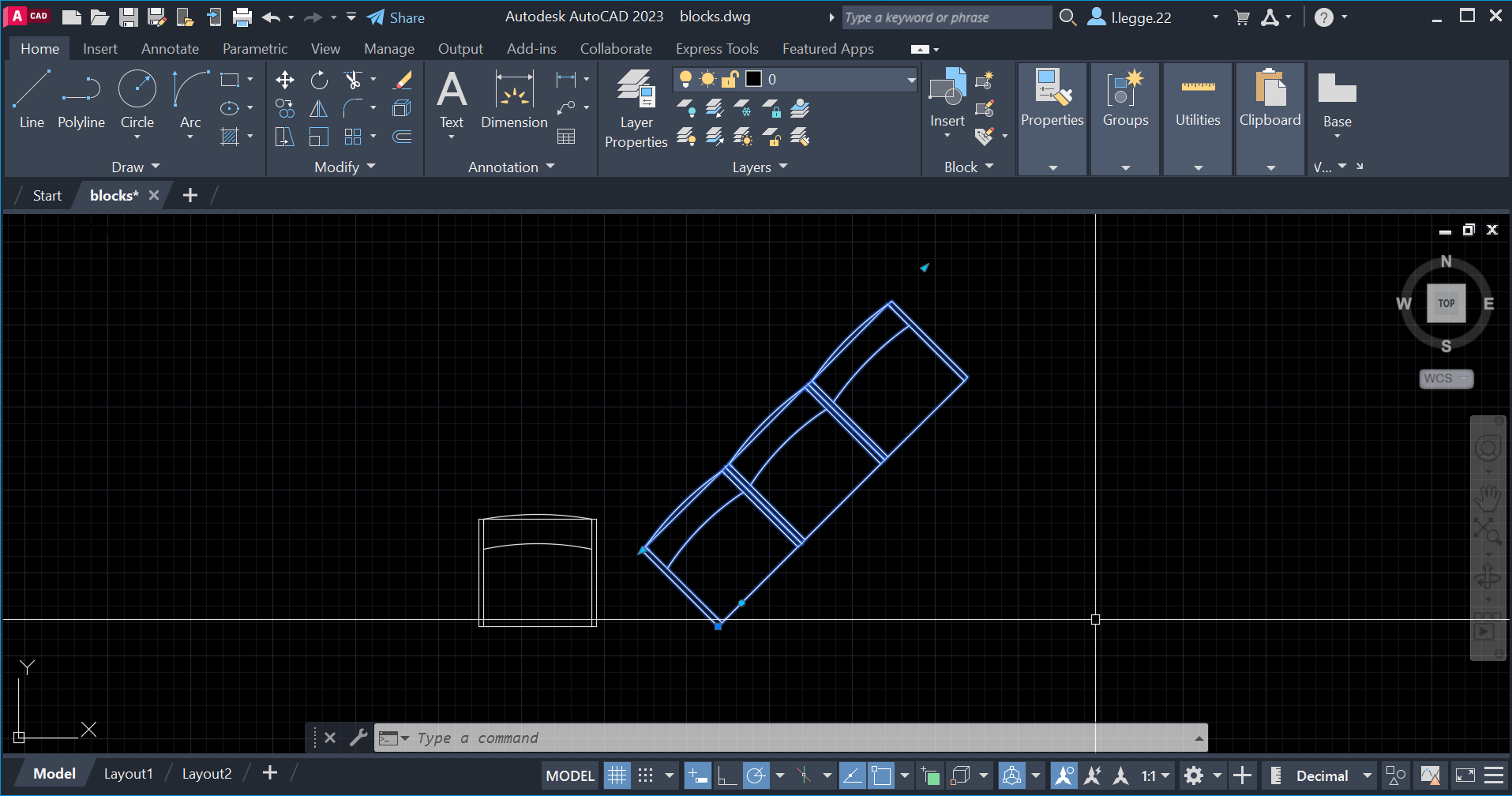Screen dimensions: 1512x796
Task: Expand the Modify panel
Action: pos(345,167)
